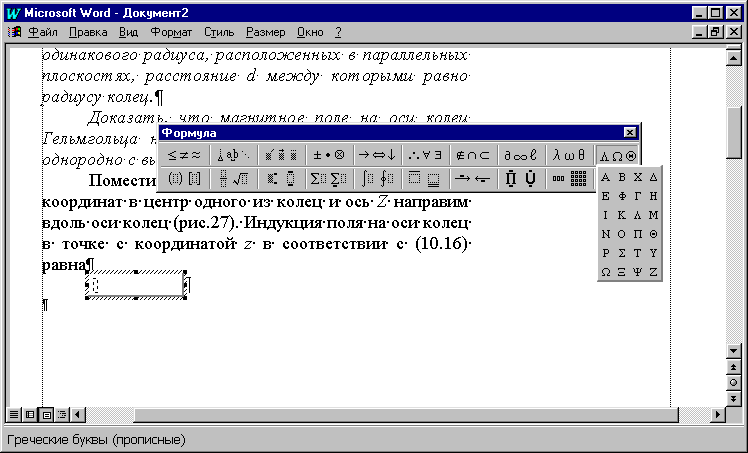Insert capital Theta from Greek palette
This screenshot has width=748, height=453.
654,234
